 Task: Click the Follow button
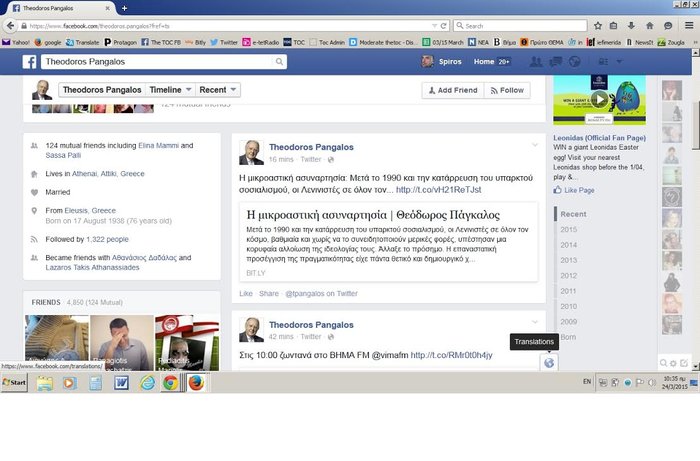[x=507, y=90]
